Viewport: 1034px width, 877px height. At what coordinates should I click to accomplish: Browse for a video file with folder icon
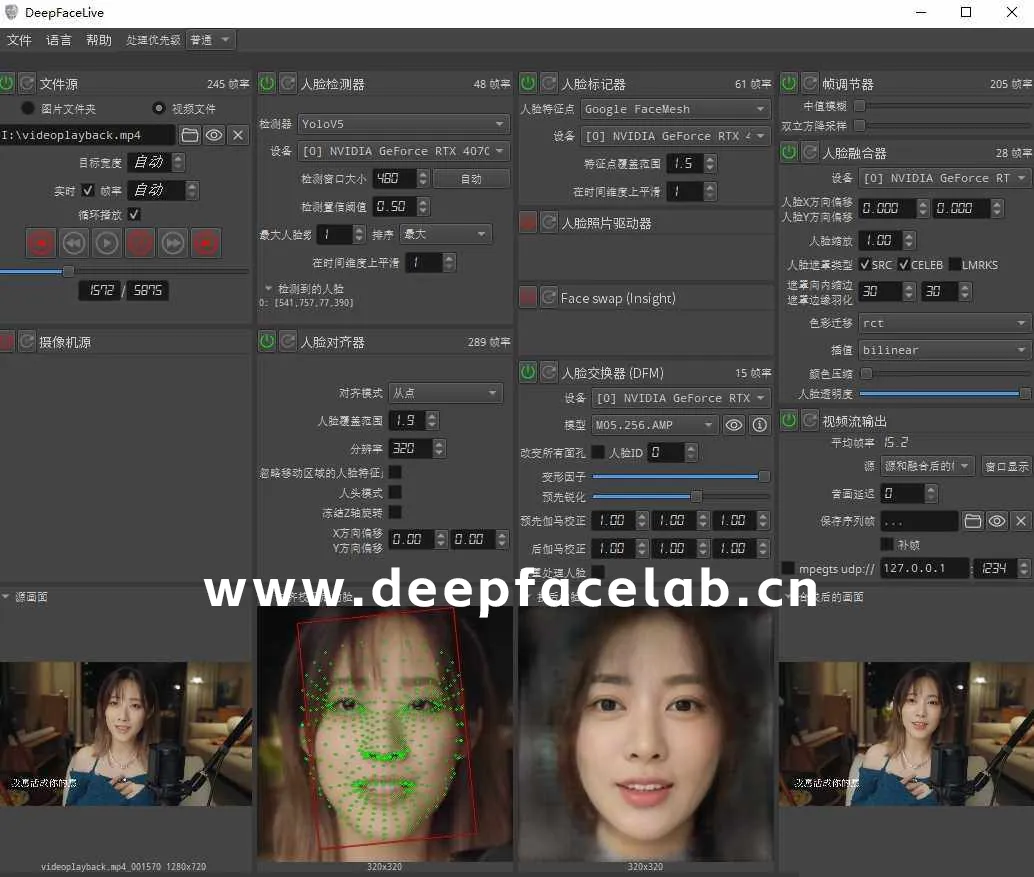click(190, 135)
